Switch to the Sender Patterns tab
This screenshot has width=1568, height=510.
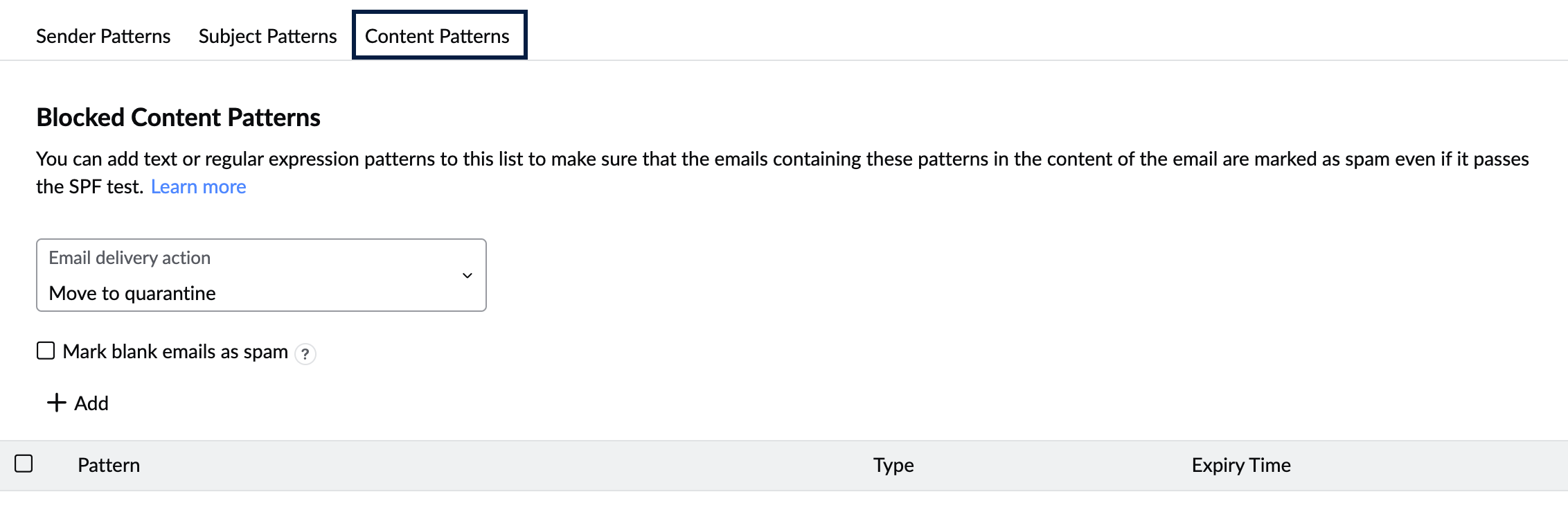pos(103,36)
